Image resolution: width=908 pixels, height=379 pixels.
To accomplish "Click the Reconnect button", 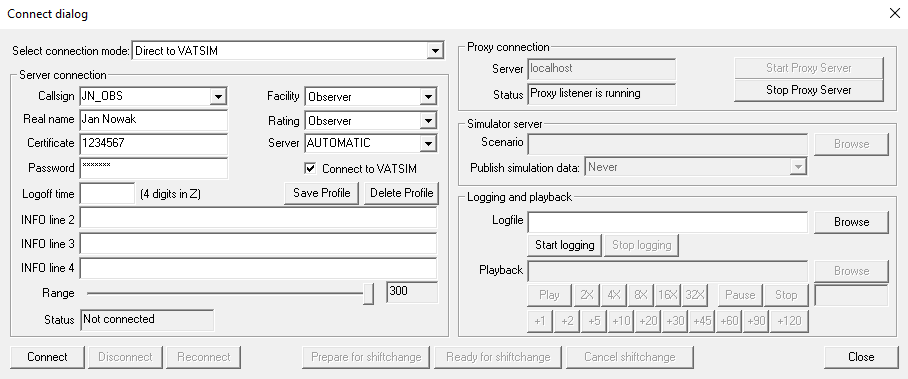I will coord(203,357).
